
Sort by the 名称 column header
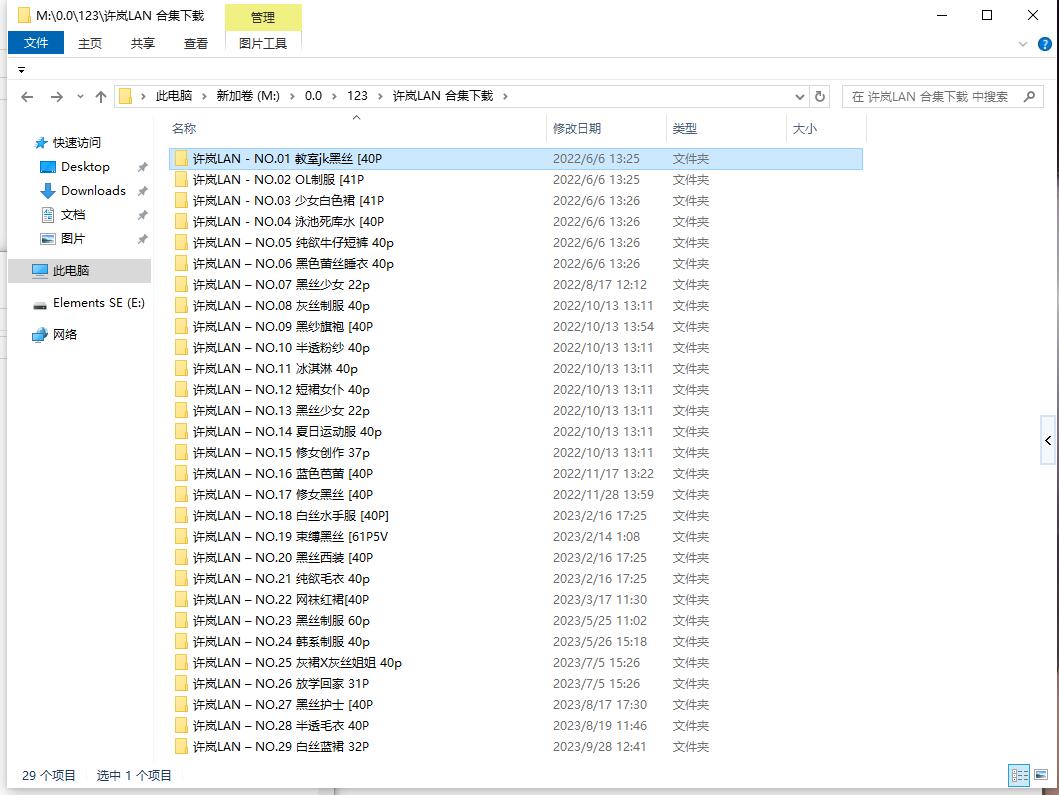pyautogui.click(x=184, y=128)
